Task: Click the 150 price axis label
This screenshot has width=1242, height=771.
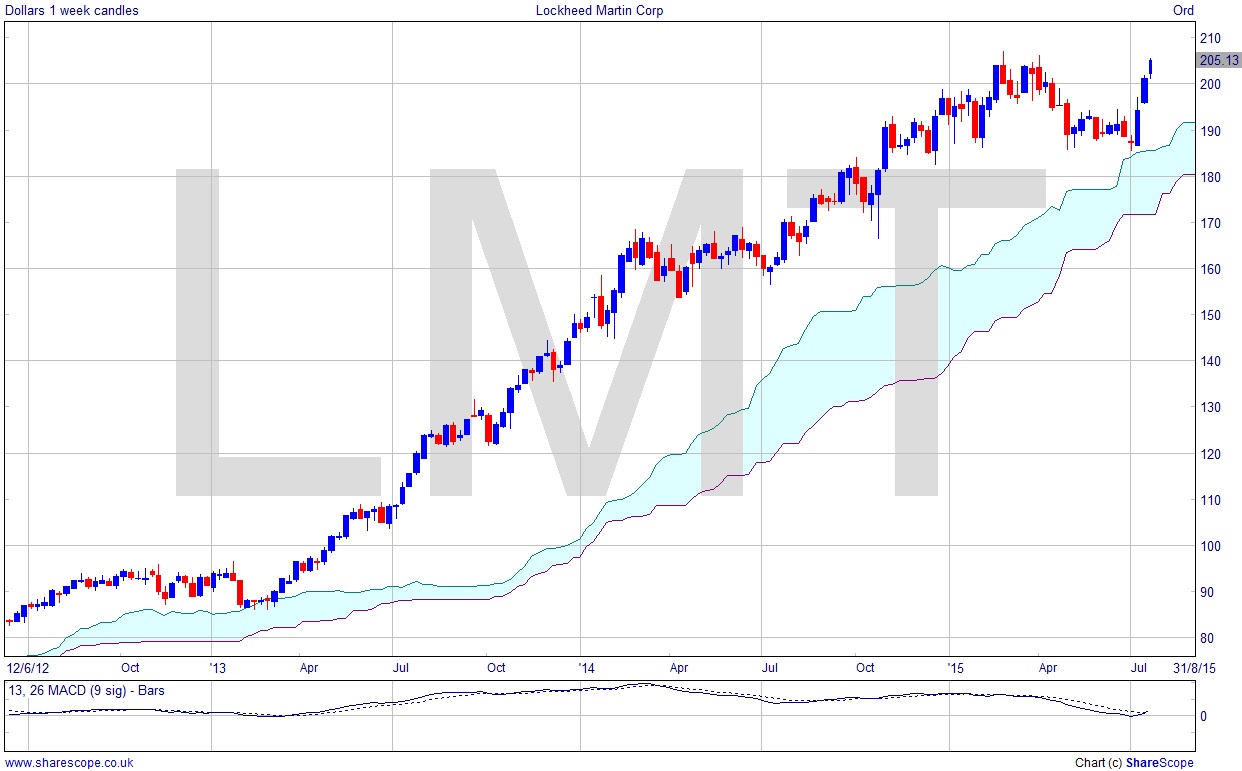Action: coord(1210,315)
